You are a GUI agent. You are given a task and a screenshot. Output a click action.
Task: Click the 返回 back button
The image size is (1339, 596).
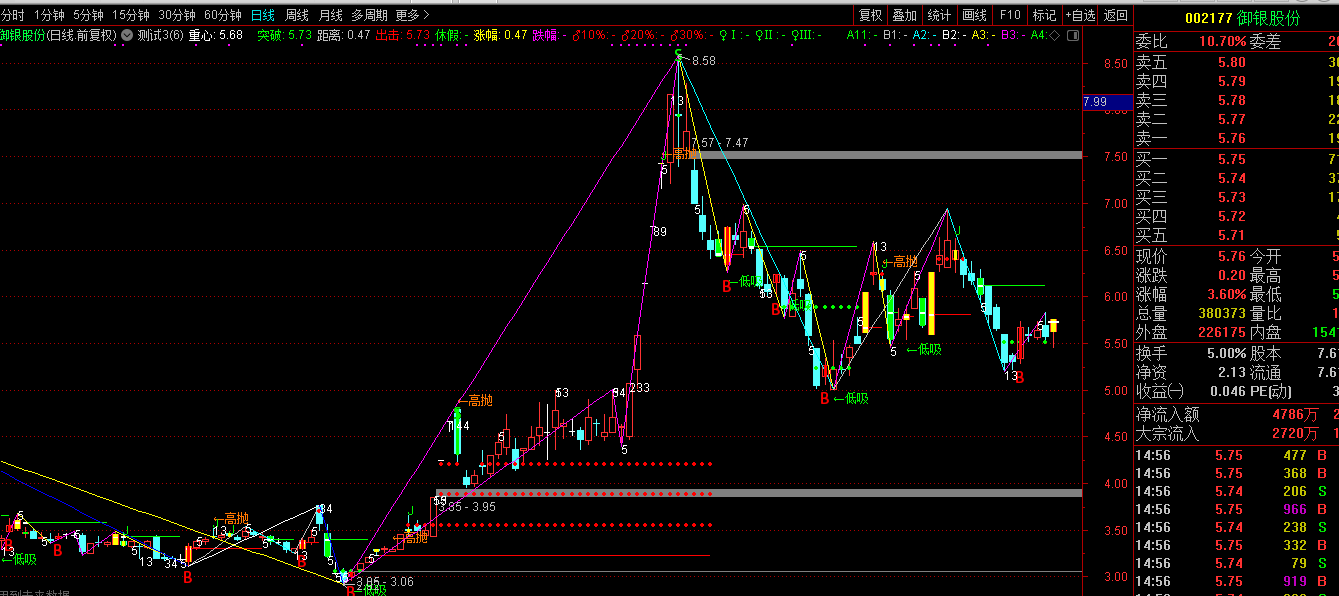(x=1115, y=15)
